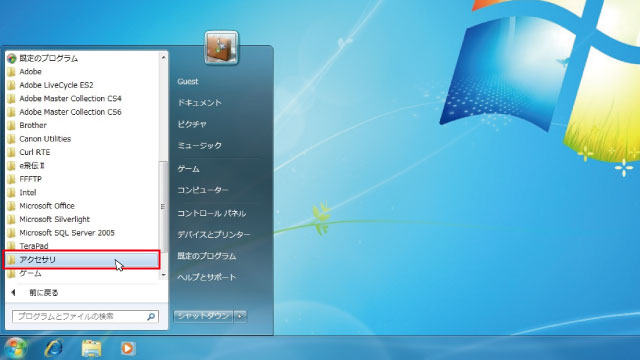
Task: Click the Microsoft Office folder icon
Action: click(11, 206)
